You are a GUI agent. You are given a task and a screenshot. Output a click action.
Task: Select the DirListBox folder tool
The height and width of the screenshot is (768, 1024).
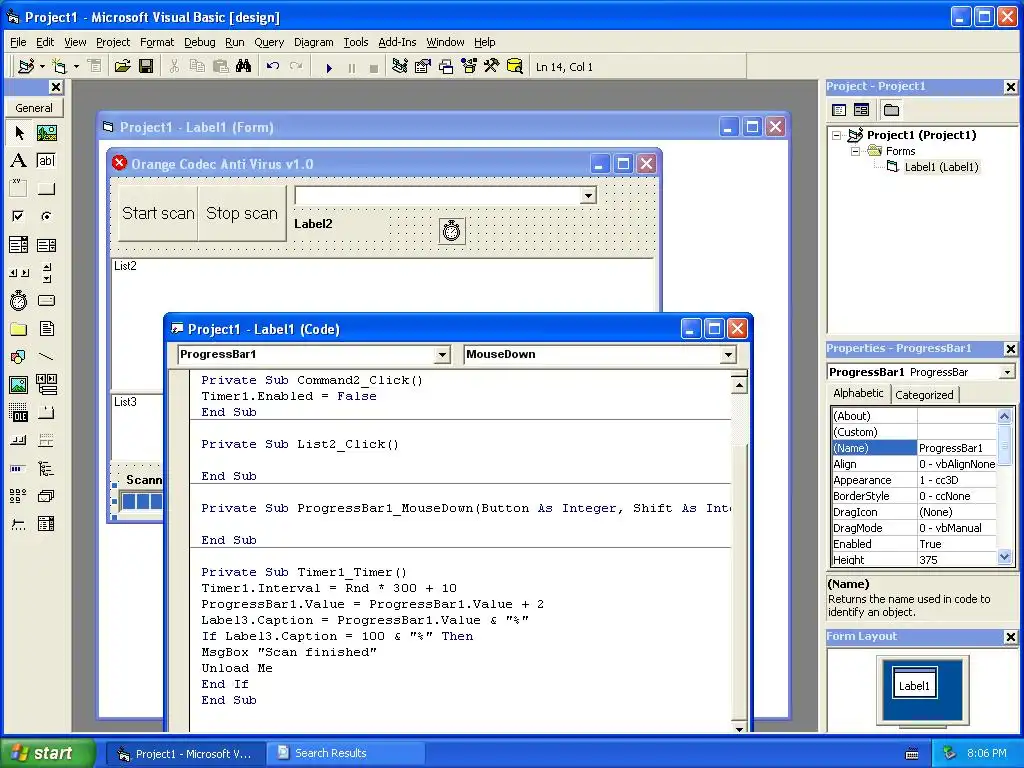click(x=19, y=328)
